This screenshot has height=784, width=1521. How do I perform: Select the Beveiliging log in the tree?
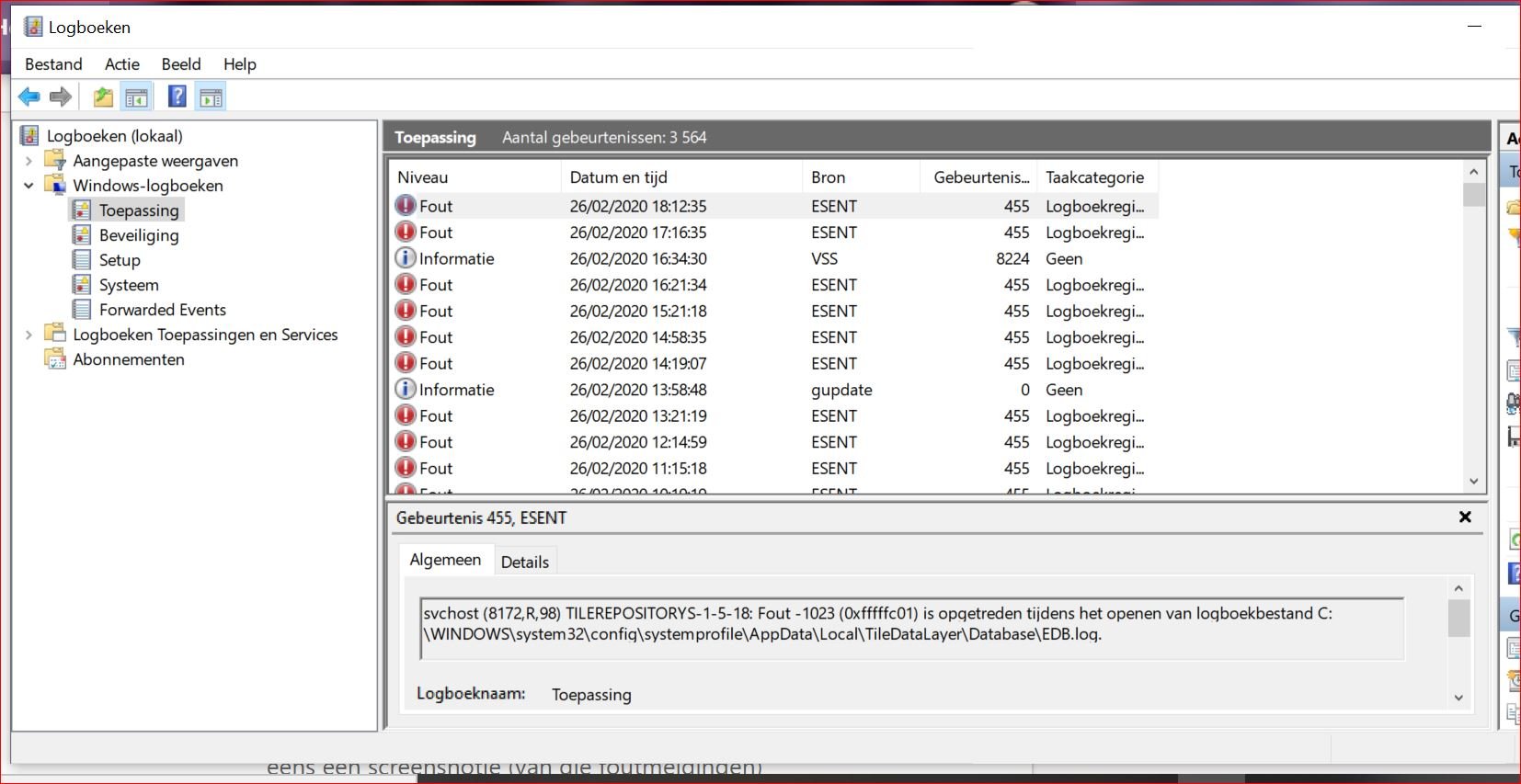pyautogui.click(x=139, y=235)
